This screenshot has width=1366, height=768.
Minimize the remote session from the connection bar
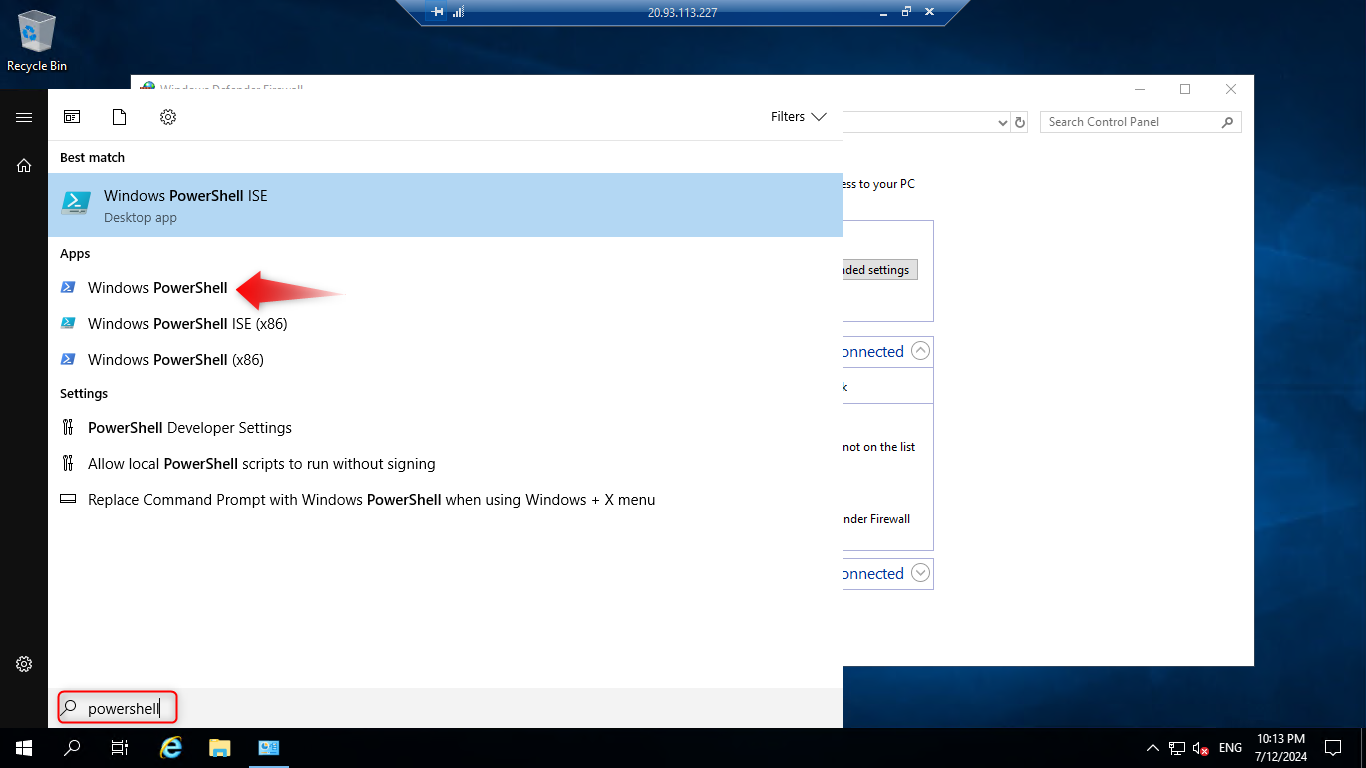click(x=881, y=12)
